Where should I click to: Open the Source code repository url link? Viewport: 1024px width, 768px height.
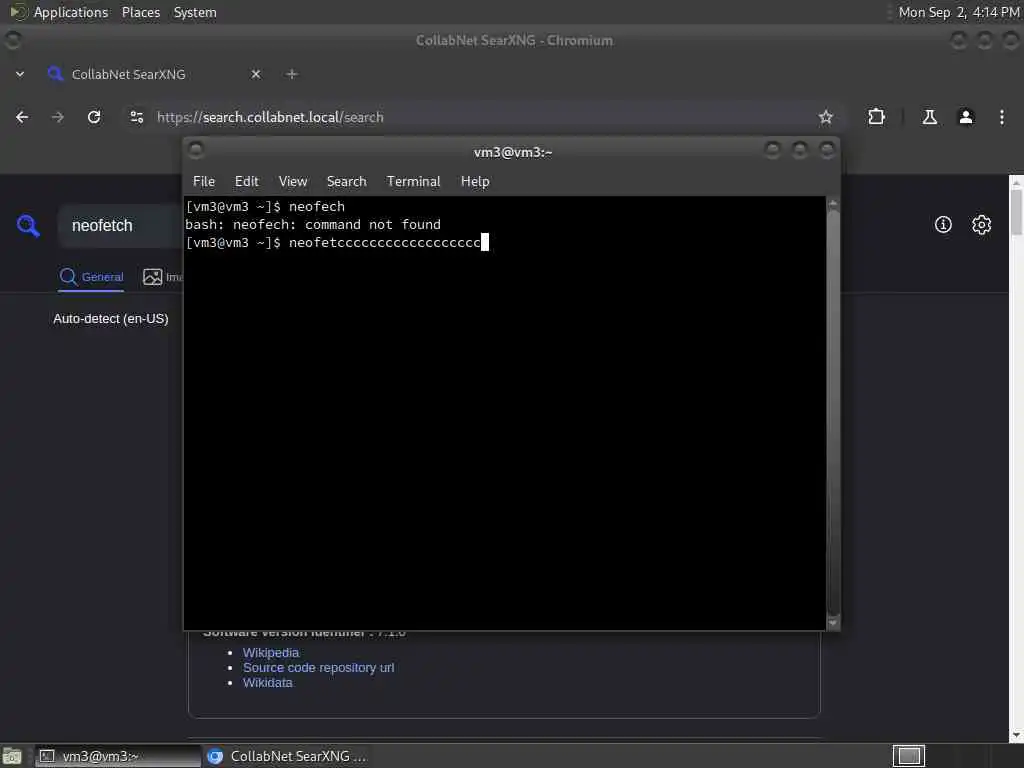(x=319, y=667)
